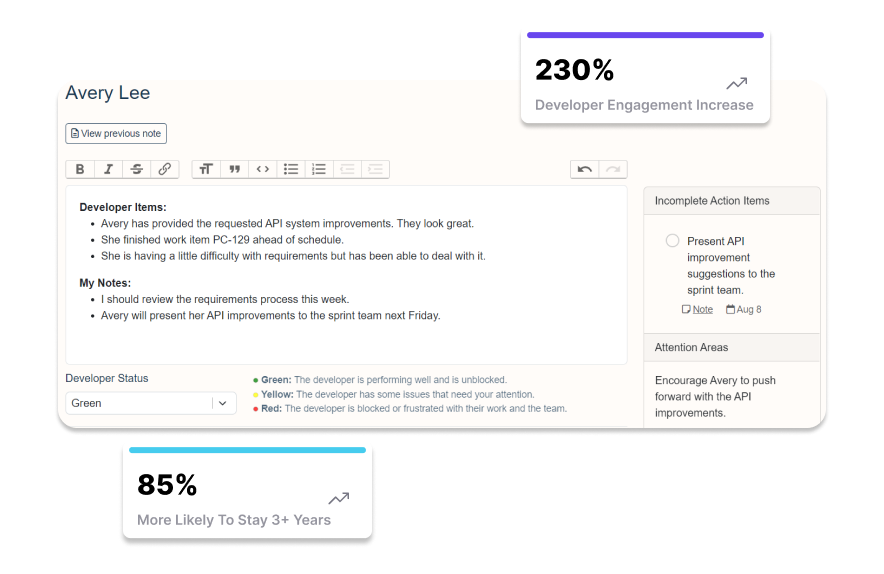Click the trend arrow on the 85% card

339,498
